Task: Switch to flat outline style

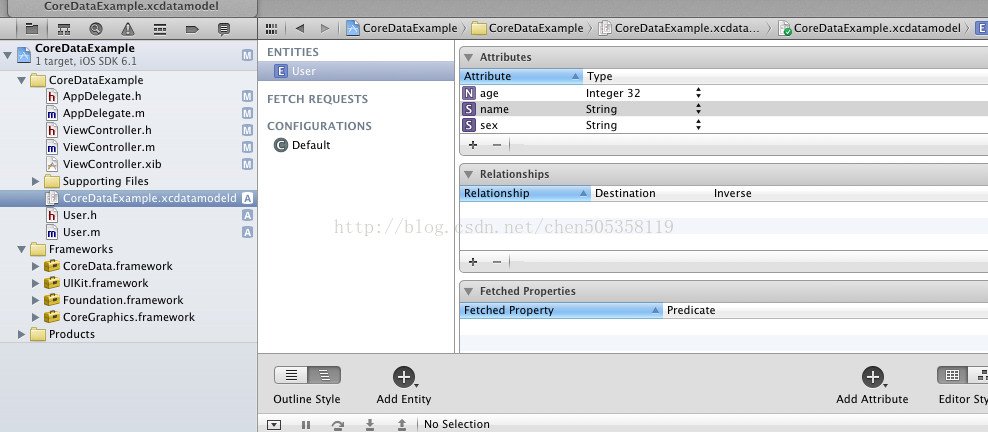Action: [291, 375]
